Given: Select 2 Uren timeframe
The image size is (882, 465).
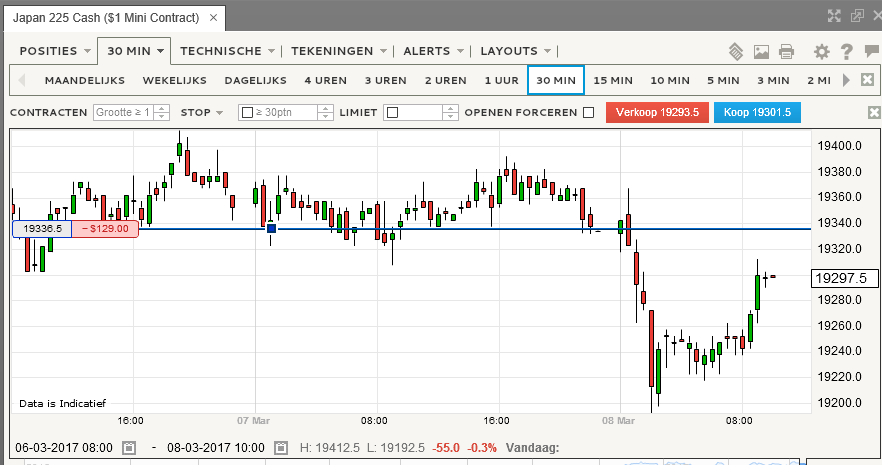Looking at the screenshot, I should [446, 80].
